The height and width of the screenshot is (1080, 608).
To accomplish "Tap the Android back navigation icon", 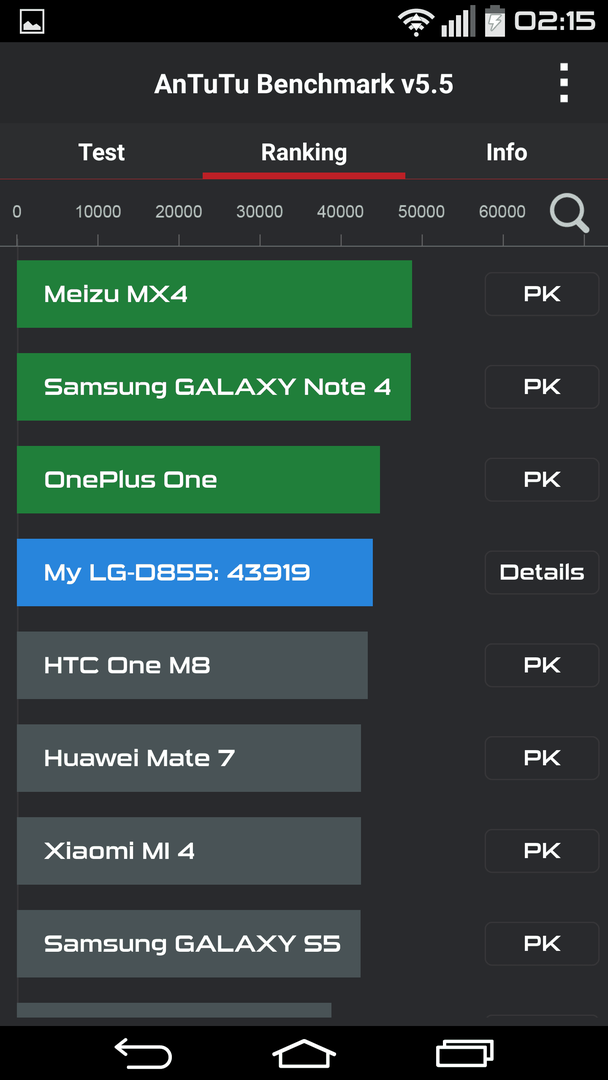I will point(143,1053).
